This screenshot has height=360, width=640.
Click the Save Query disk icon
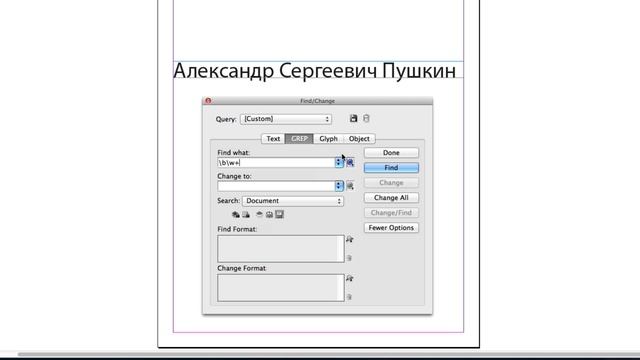click(x=353, y=118)
